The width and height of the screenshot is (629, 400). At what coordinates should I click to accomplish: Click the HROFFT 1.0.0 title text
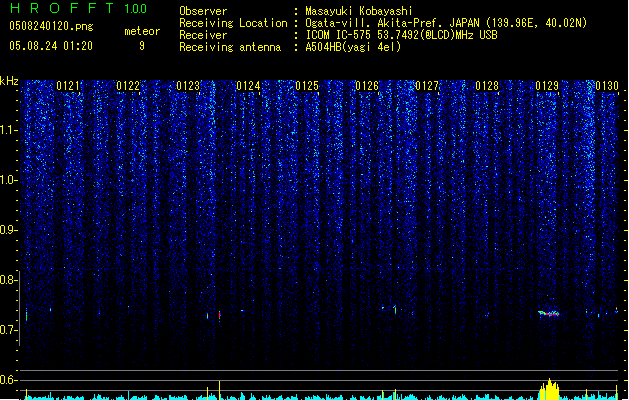pos(79,8)
